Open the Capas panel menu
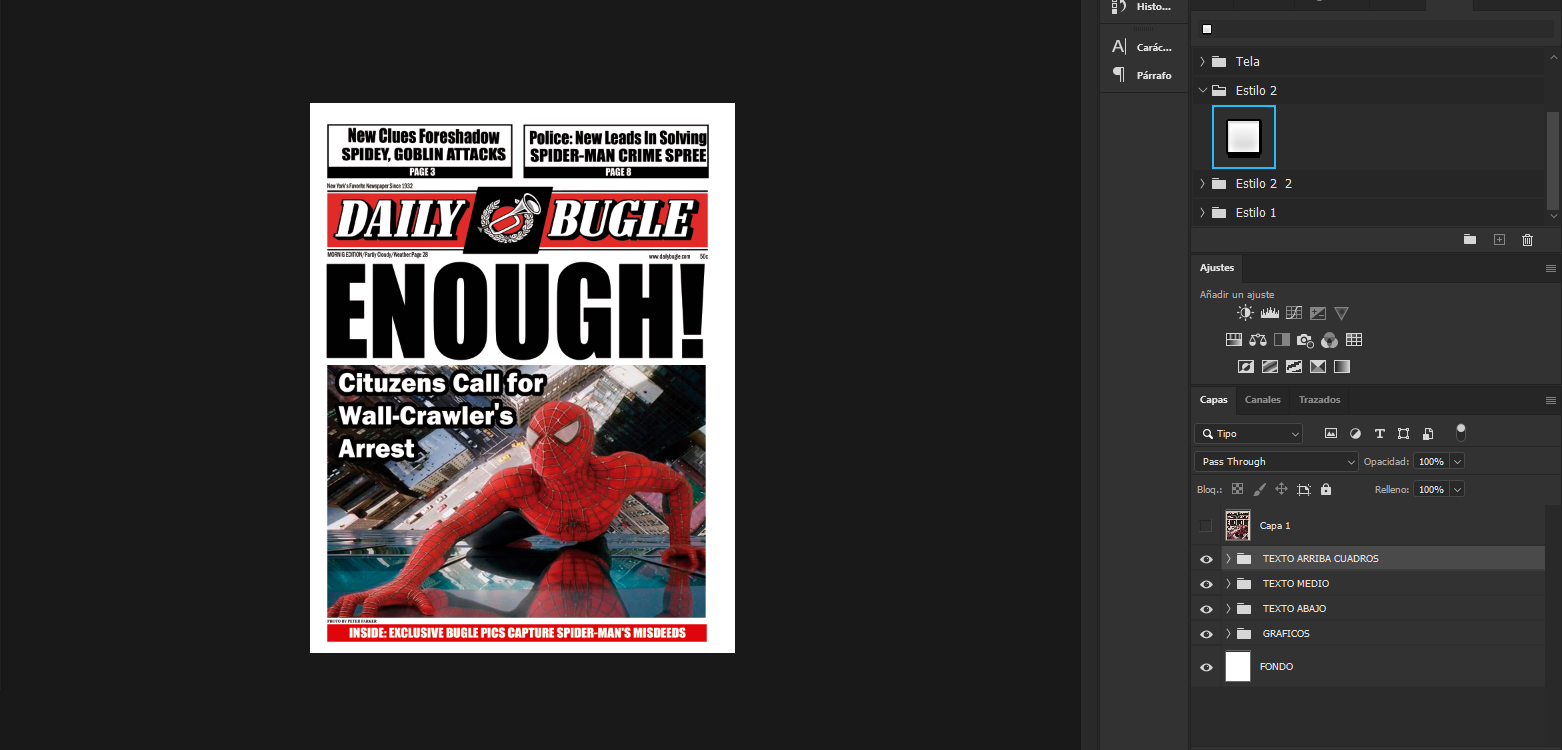This screenshot has height=750, width=1562. [1551, 401]
